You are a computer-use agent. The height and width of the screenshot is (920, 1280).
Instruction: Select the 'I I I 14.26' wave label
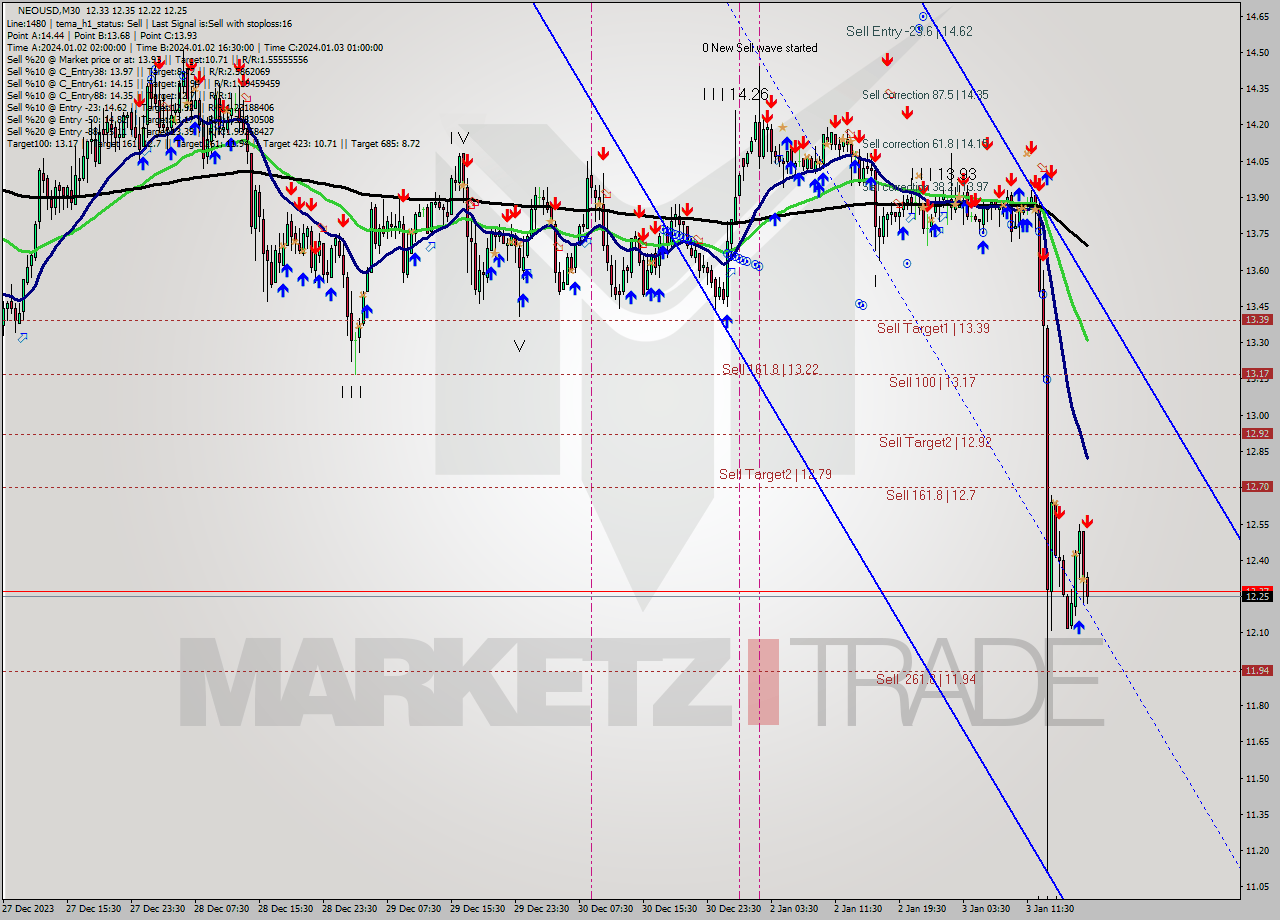click(x=735, y=94)
